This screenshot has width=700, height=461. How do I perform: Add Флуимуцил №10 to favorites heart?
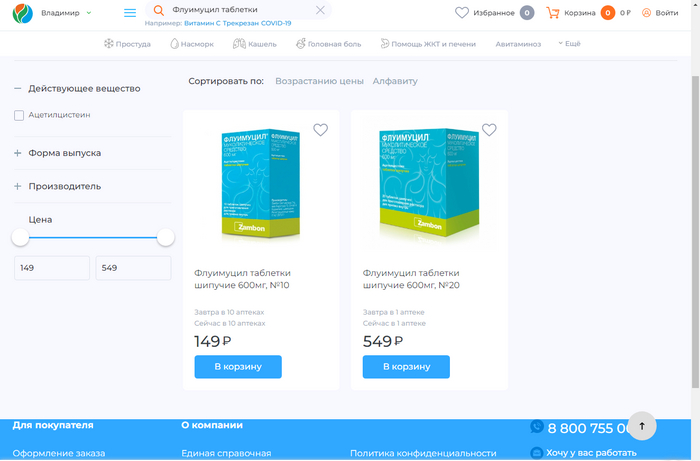click(x=321, y=130)
